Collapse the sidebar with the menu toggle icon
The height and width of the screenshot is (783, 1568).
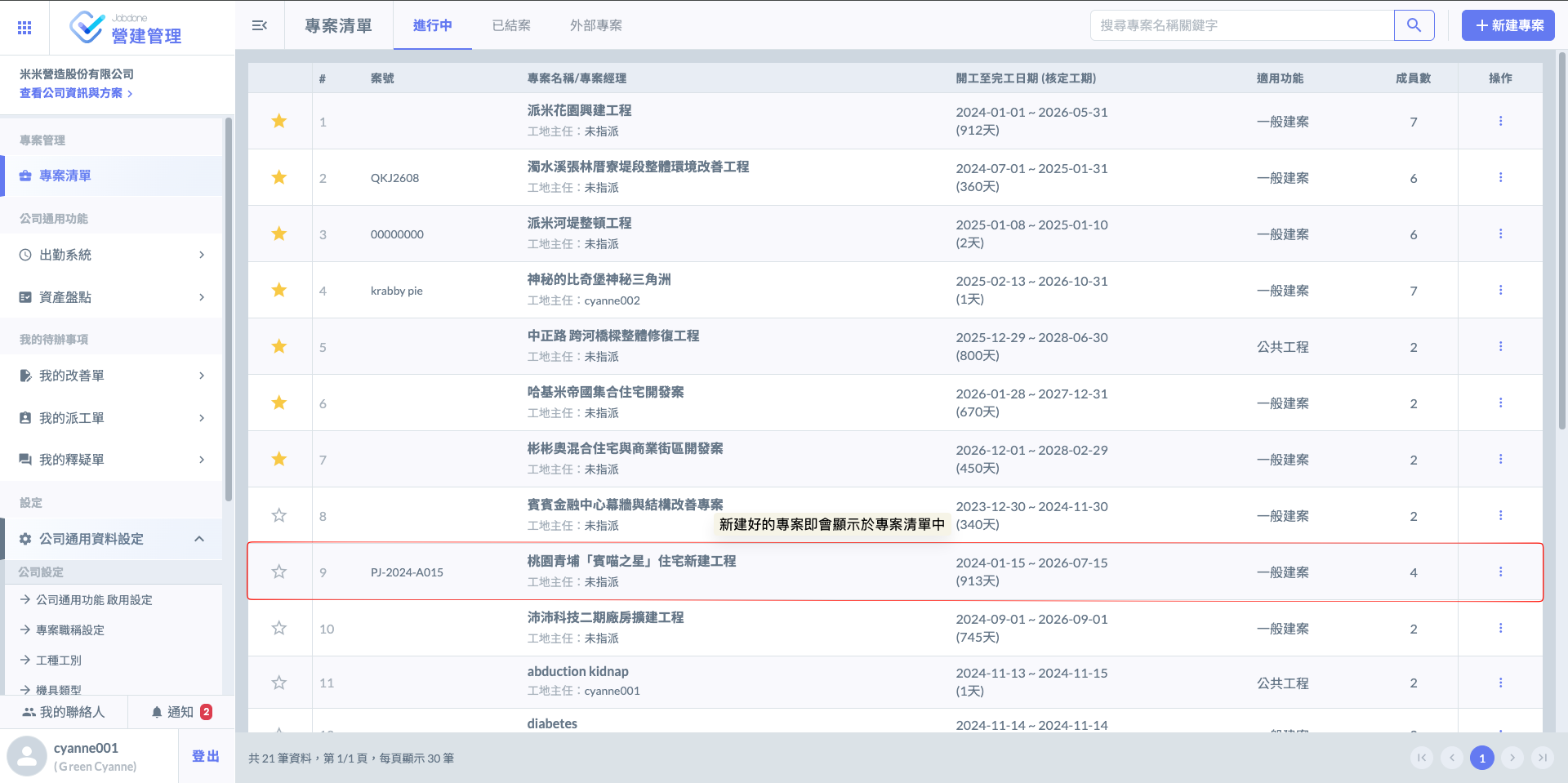tap(260, 25)
